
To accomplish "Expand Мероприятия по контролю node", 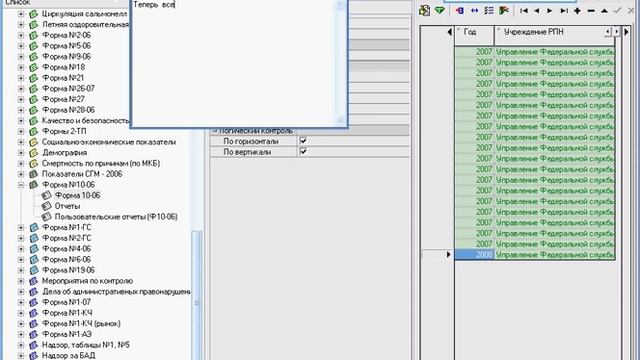I will (21, 281).
